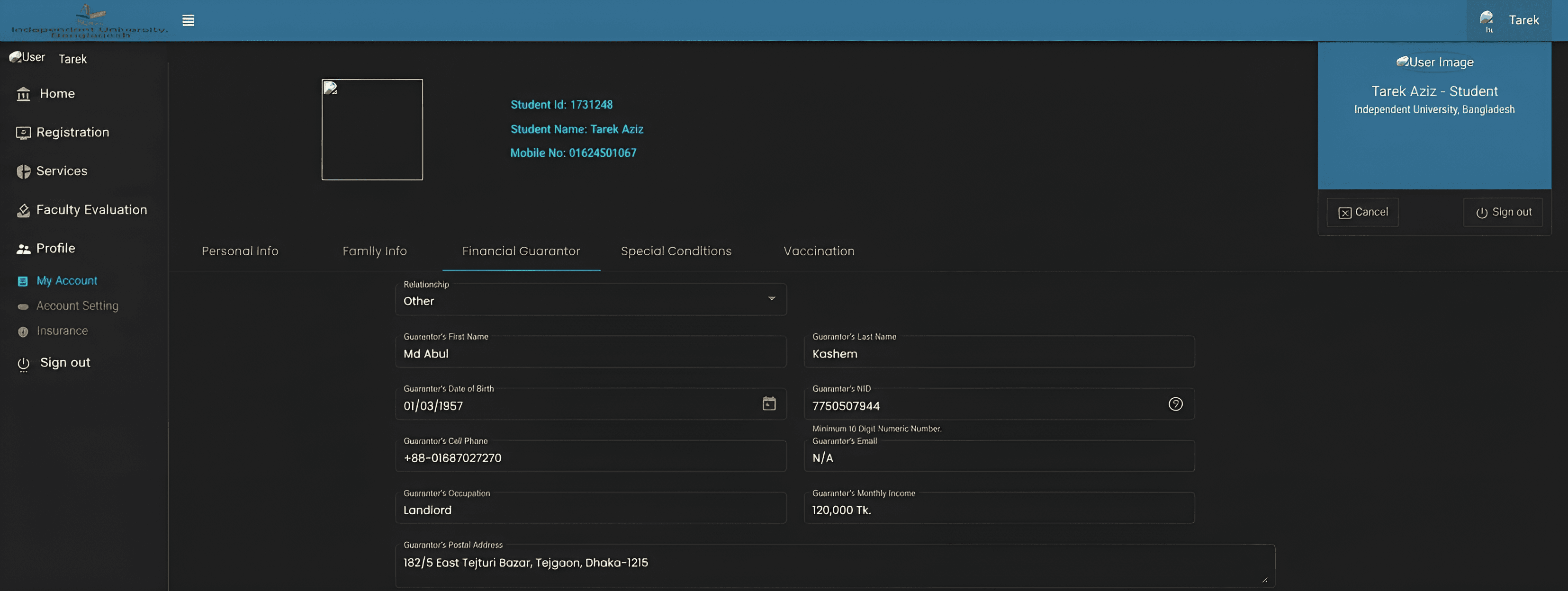Click the NID help question mark icon
The height and width of the screenshot is (591, 1568).
(x=1175, y=404)
